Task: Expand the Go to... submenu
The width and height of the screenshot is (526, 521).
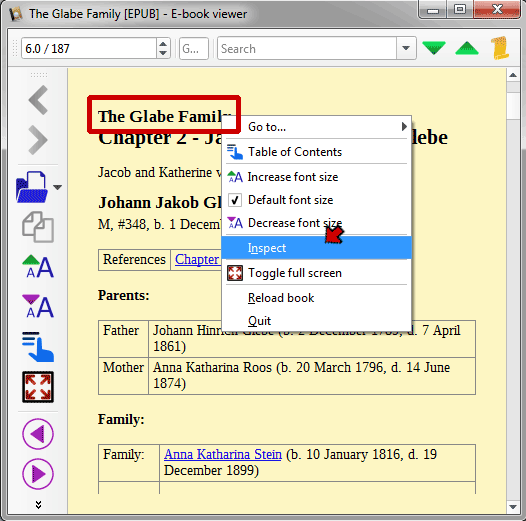Action: tap(316, 127)
